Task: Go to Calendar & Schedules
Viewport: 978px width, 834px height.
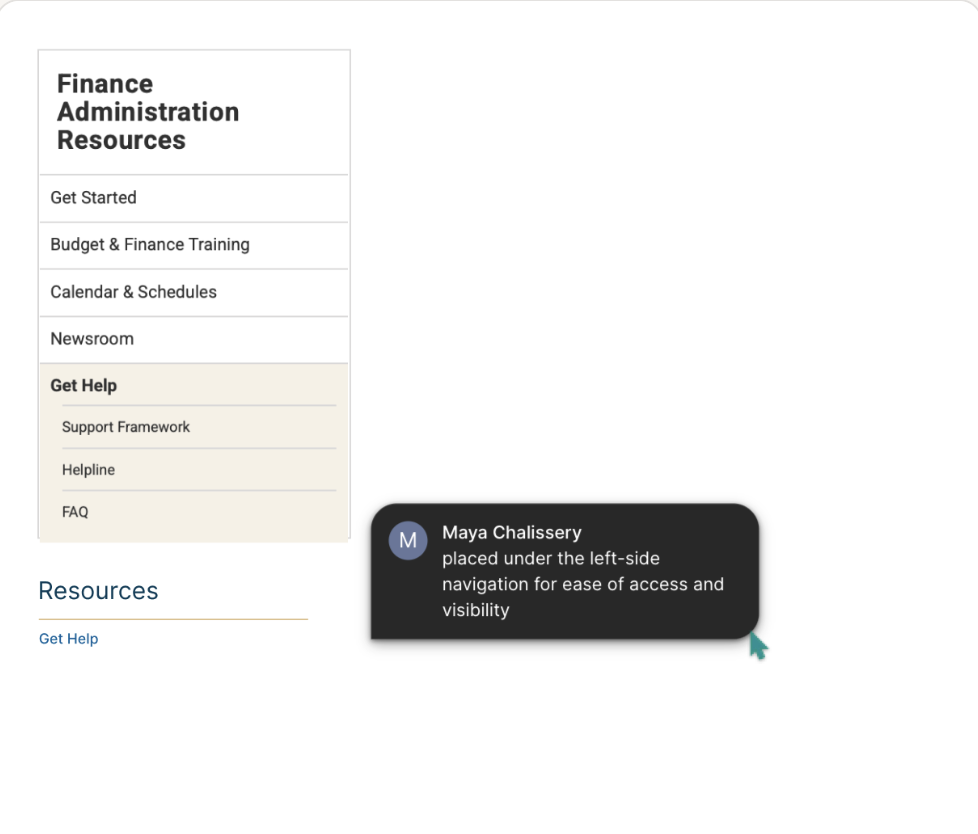Action: 193,293
